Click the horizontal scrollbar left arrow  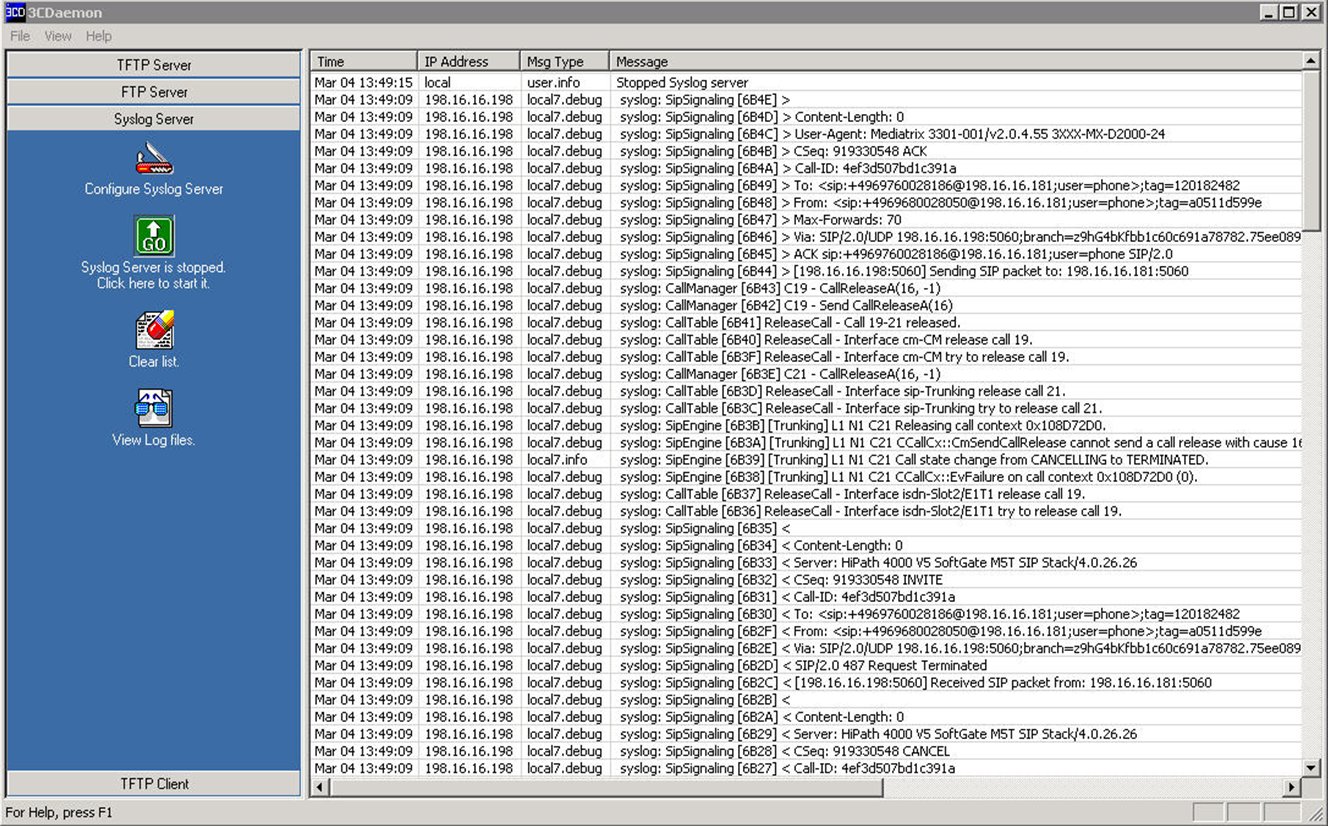coord(320,787)
